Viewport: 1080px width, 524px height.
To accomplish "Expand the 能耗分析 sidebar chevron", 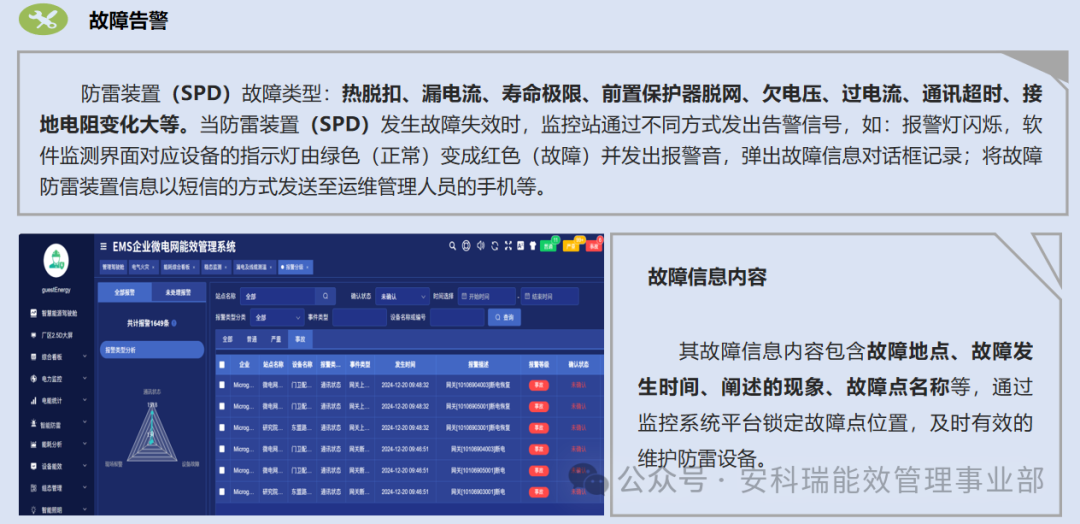I will pyautogui.click(x=85, y=444).
